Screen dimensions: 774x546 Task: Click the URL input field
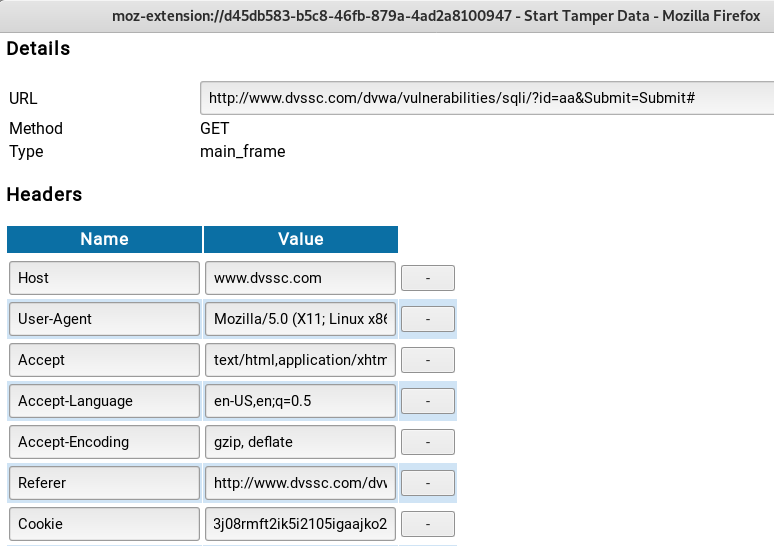tap(487, 98)
